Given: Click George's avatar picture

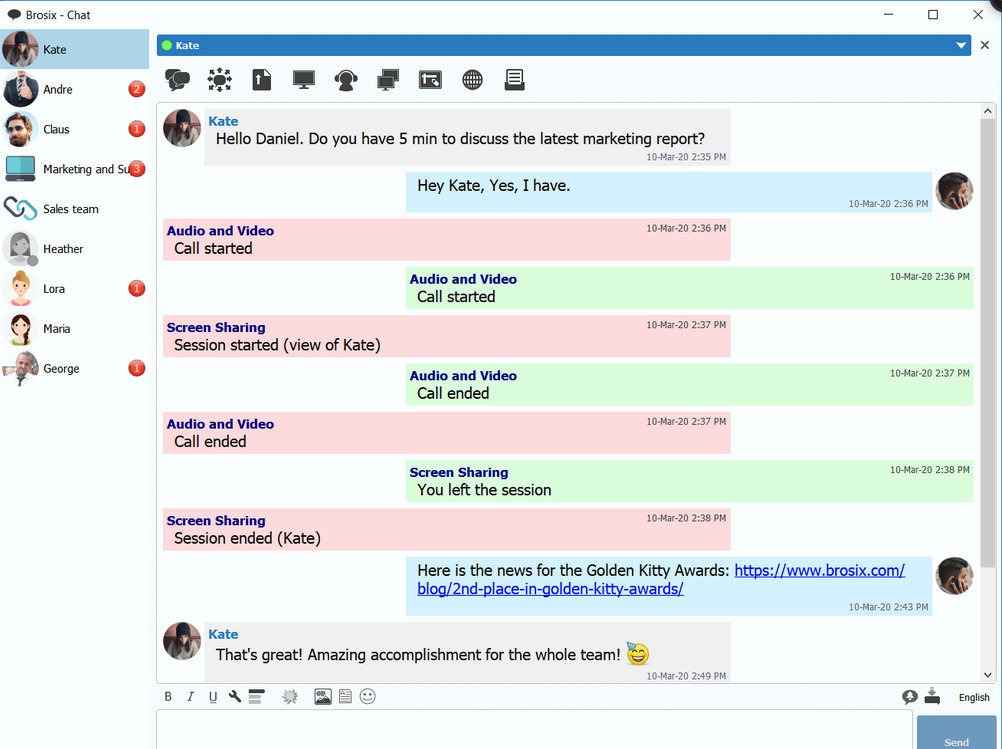Looking at the screenshot, I should (x=20, y=369).
